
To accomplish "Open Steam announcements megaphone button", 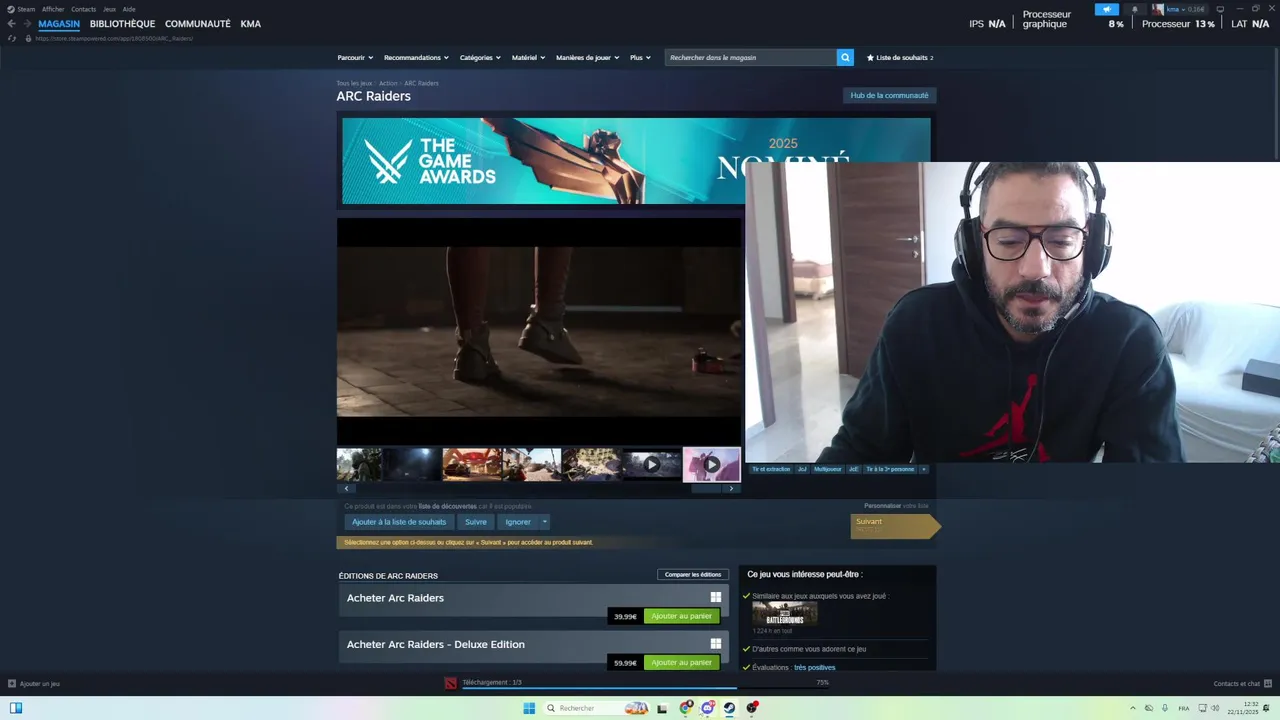I will [x=1107, y=9].
